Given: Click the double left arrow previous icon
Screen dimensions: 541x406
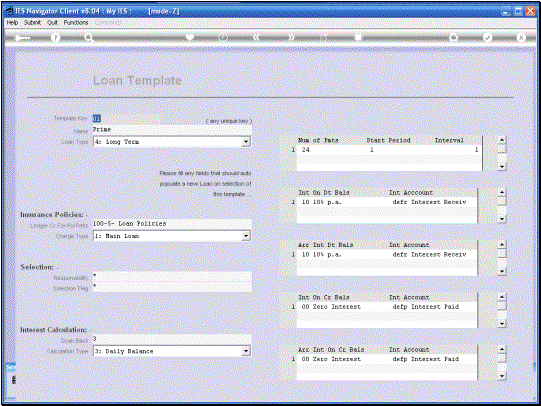Looking at the screenshot, I should (x=256, y=37).
